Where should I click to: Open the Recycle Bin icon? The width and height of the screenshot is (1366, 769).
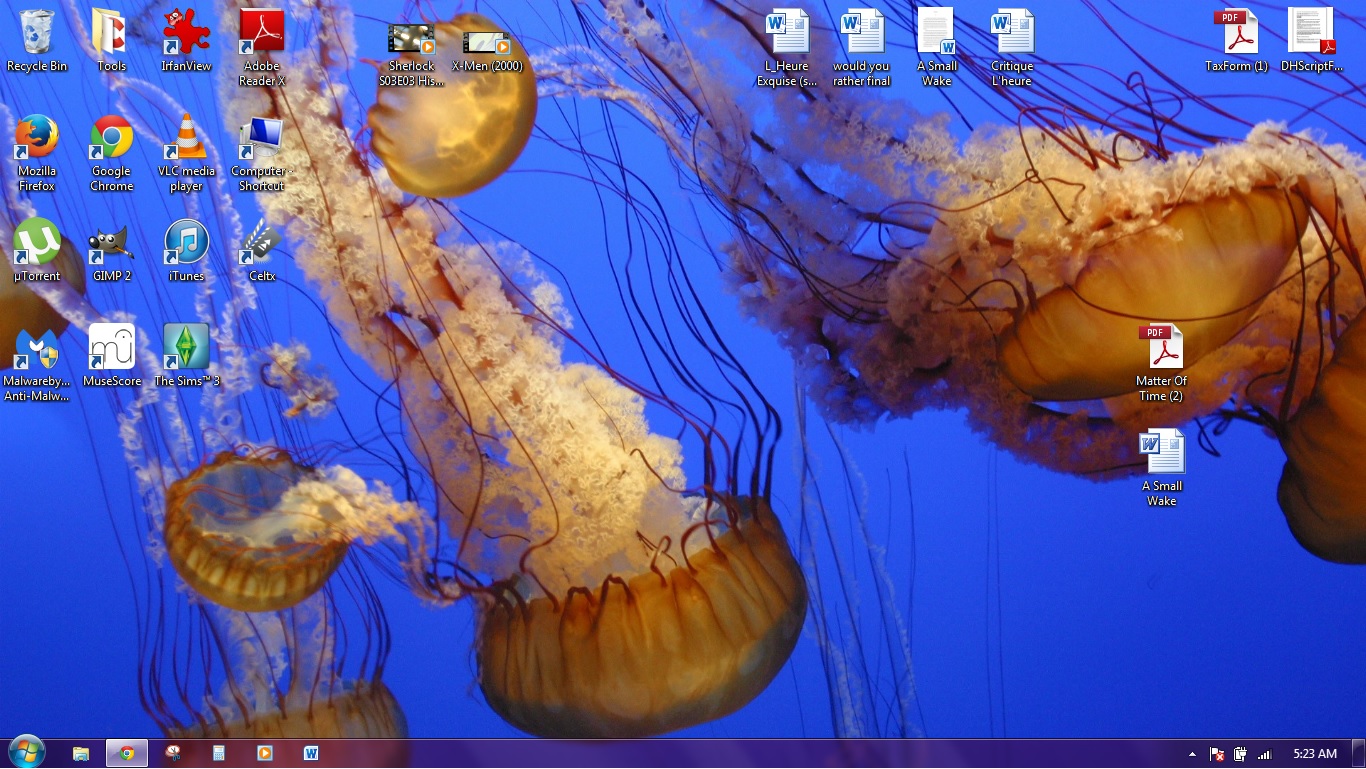tap(37, 41)
